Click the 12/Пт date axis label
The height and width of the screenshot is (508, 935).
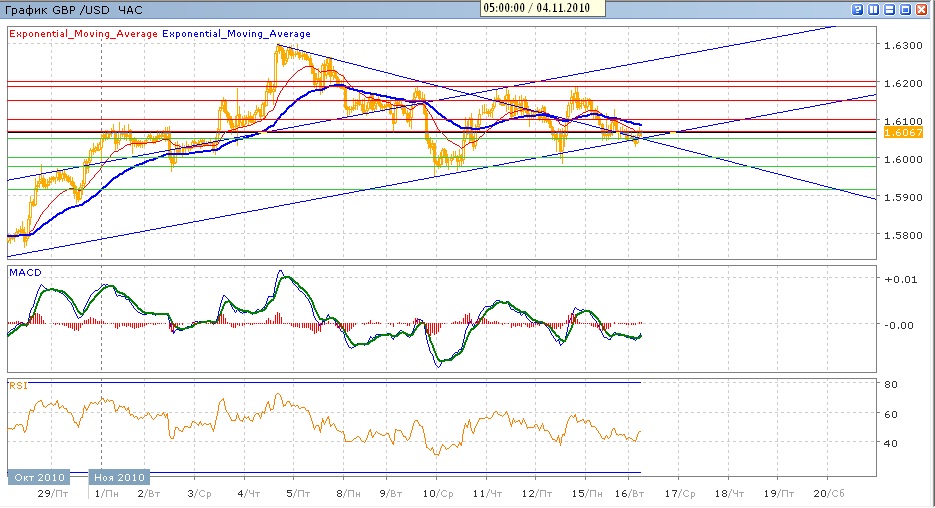coord(536,494)
